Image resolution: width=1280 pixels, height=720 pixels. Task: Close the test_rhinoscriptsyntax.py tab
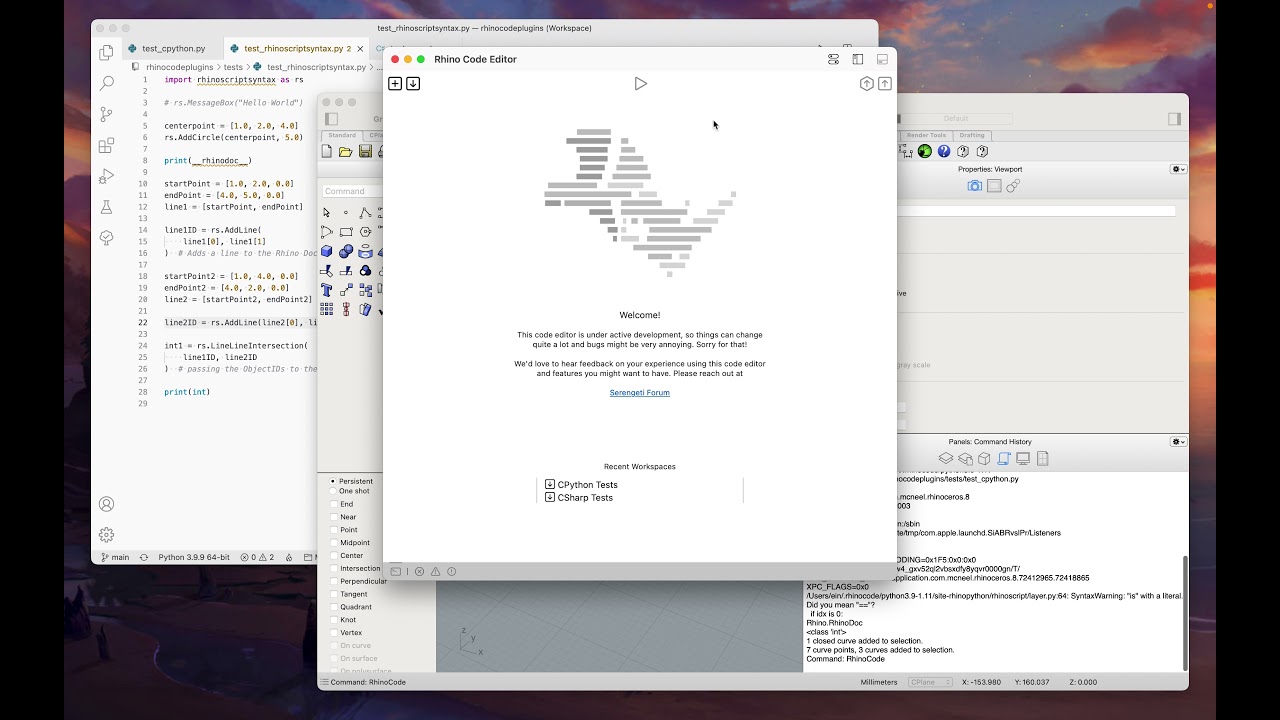[361, 48]
